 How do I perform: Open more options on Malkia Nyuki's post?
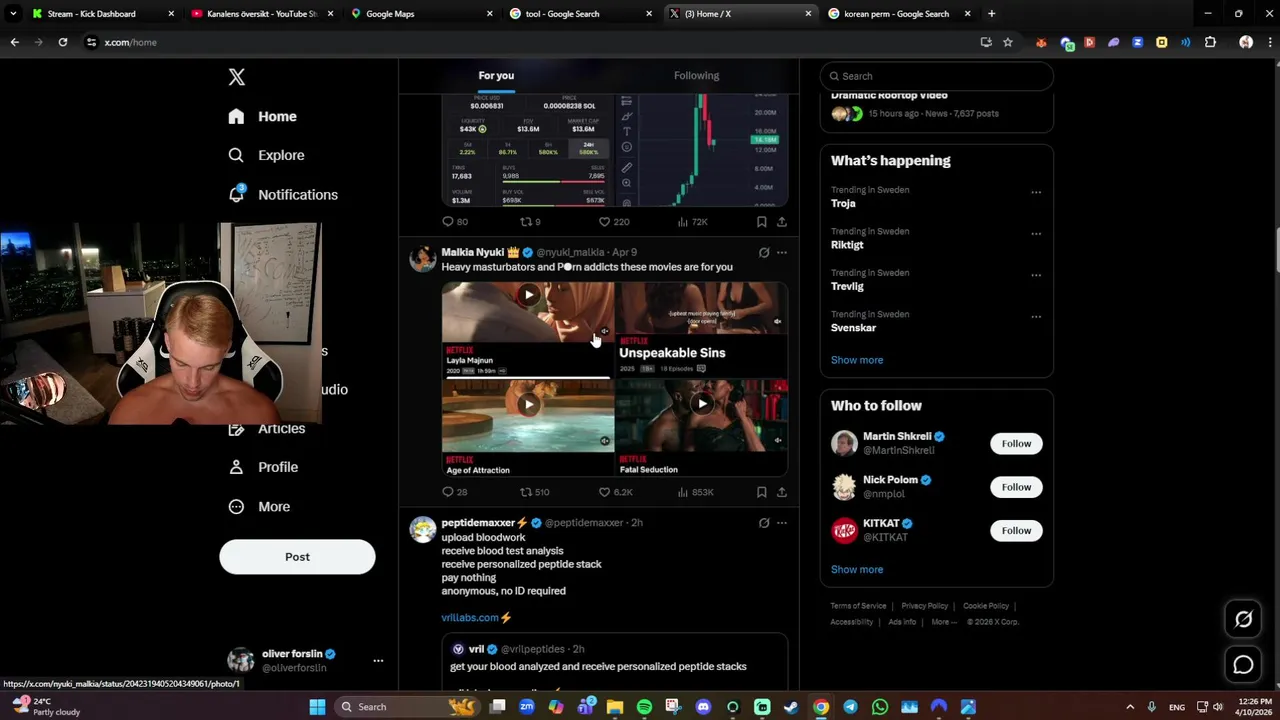click(782, 253)
